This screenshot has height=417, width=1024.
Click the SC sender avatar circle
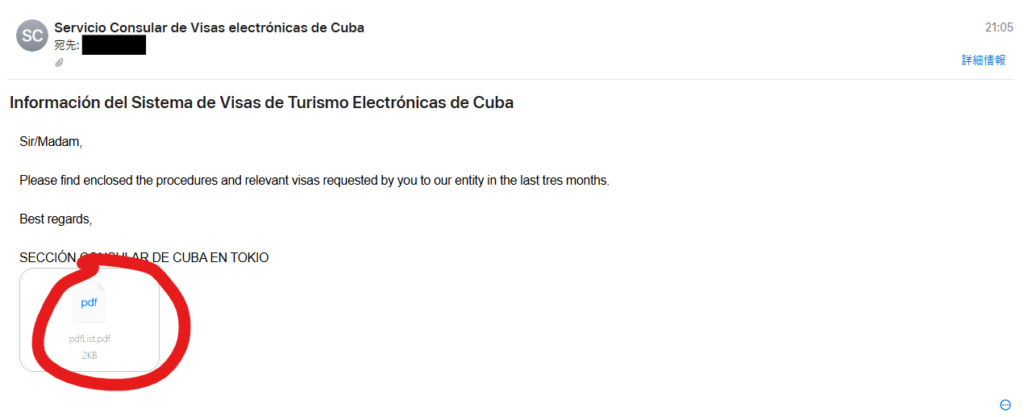(32, 36)
